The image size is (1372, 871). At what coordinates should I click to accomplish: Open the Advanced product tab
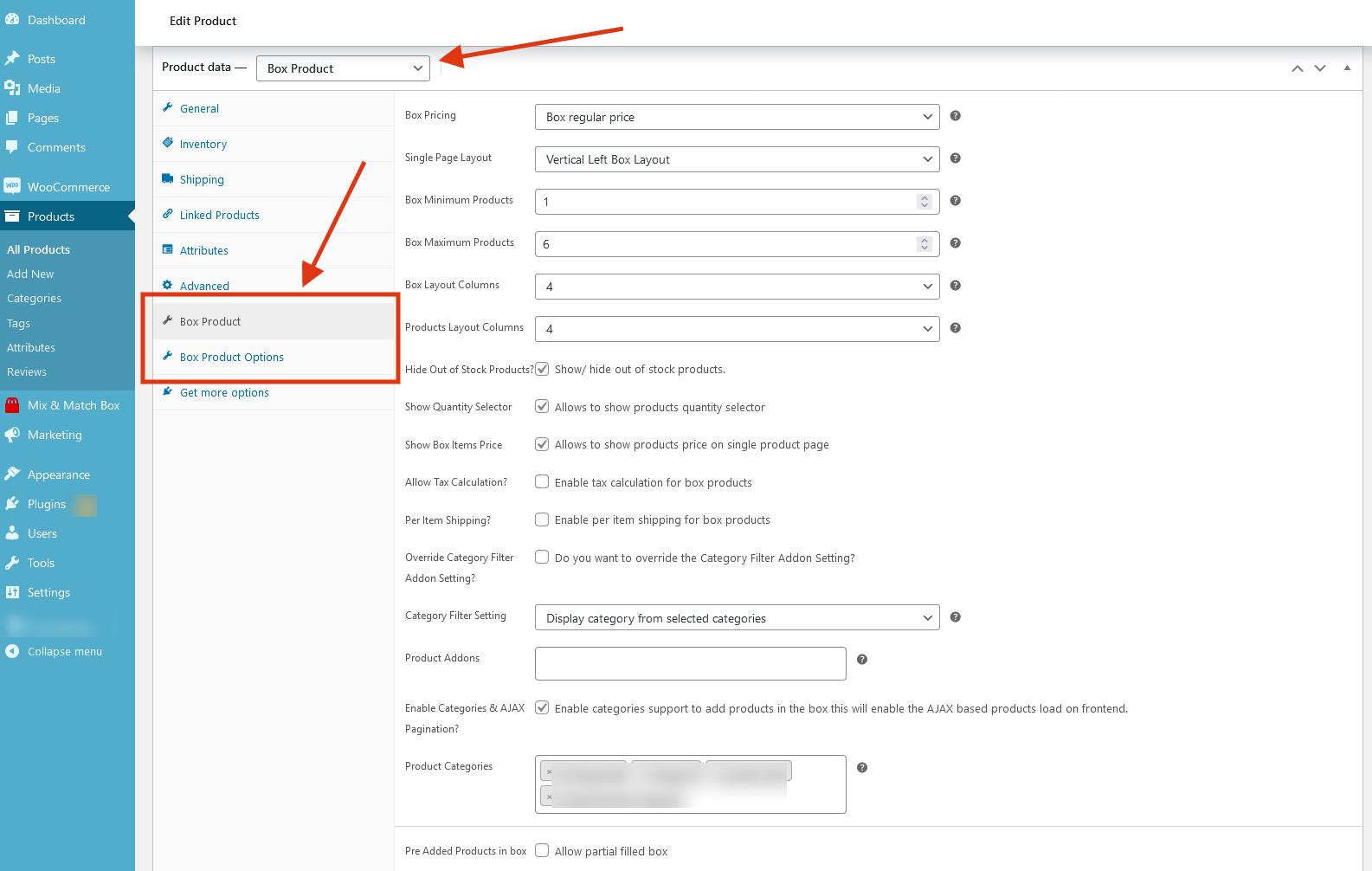(x=274, y=286)
